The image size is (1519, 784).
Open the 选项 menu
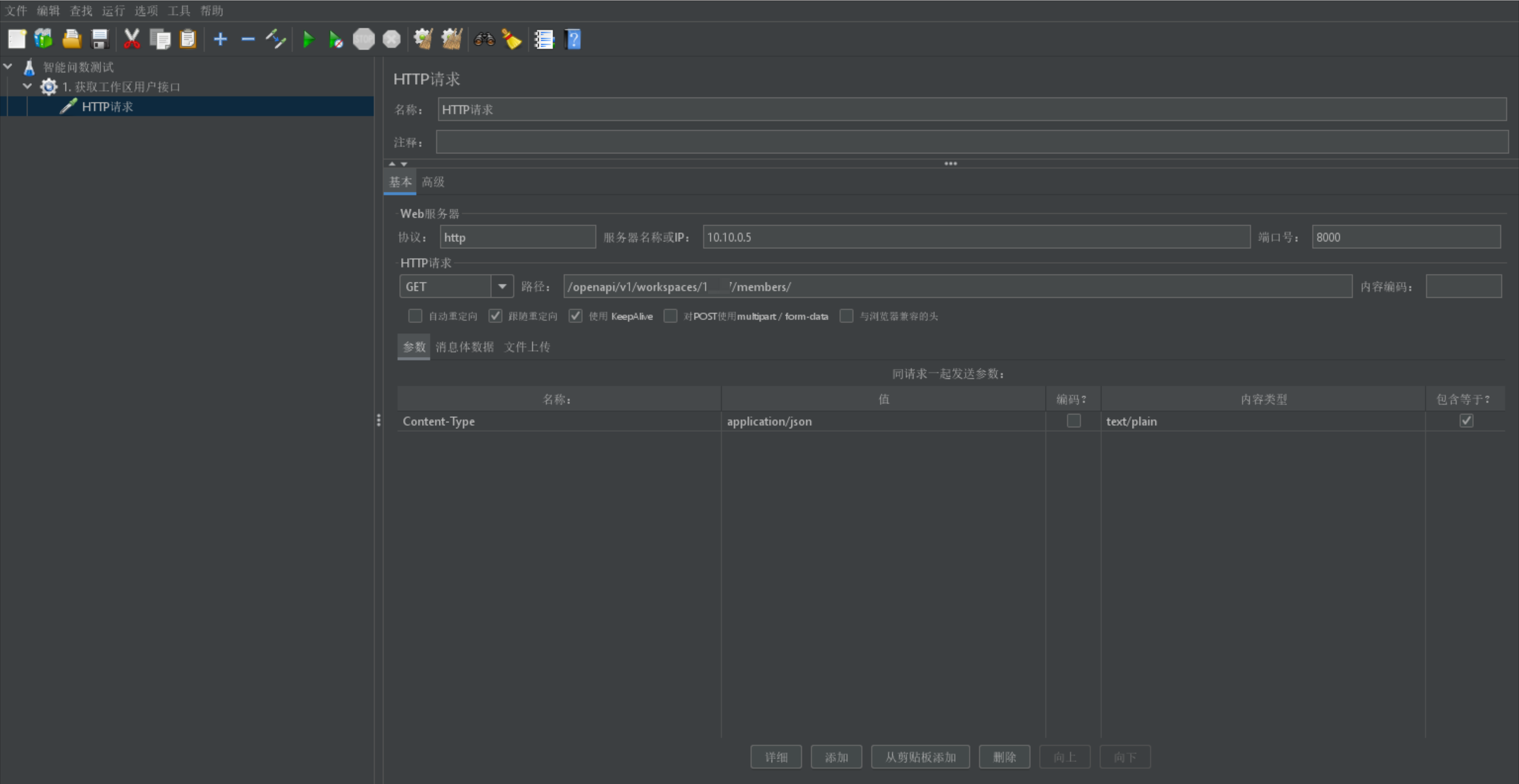[146, 11]
